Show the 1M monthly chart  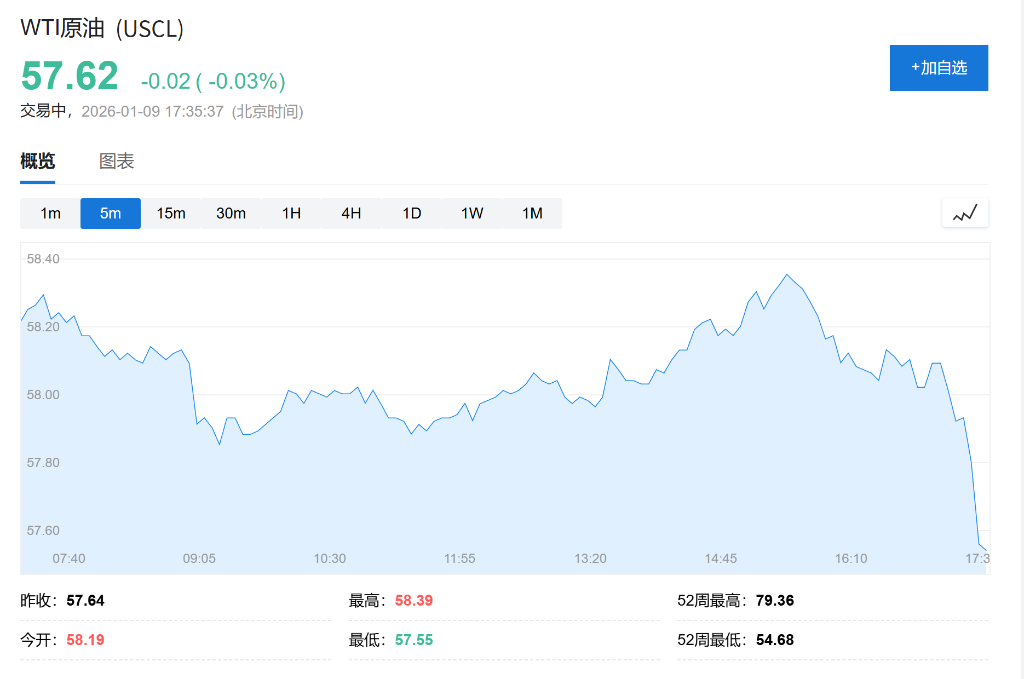pos(532,213)
